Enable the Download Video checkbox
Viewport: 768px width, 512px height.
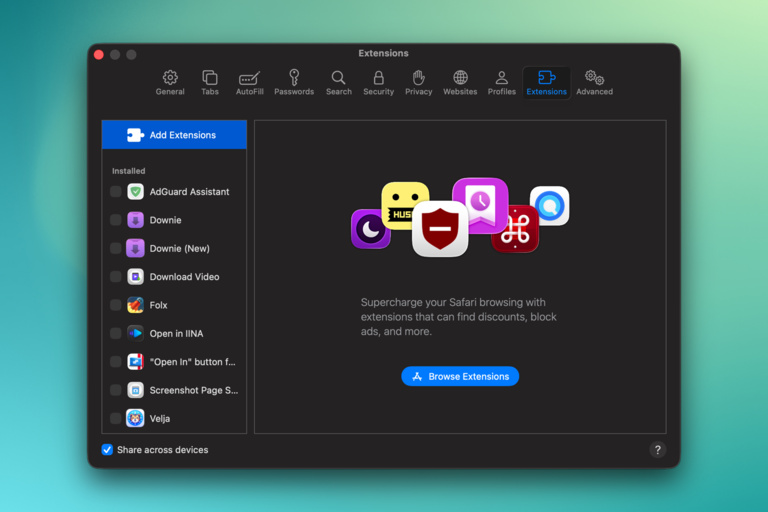(x=116, y=277)
